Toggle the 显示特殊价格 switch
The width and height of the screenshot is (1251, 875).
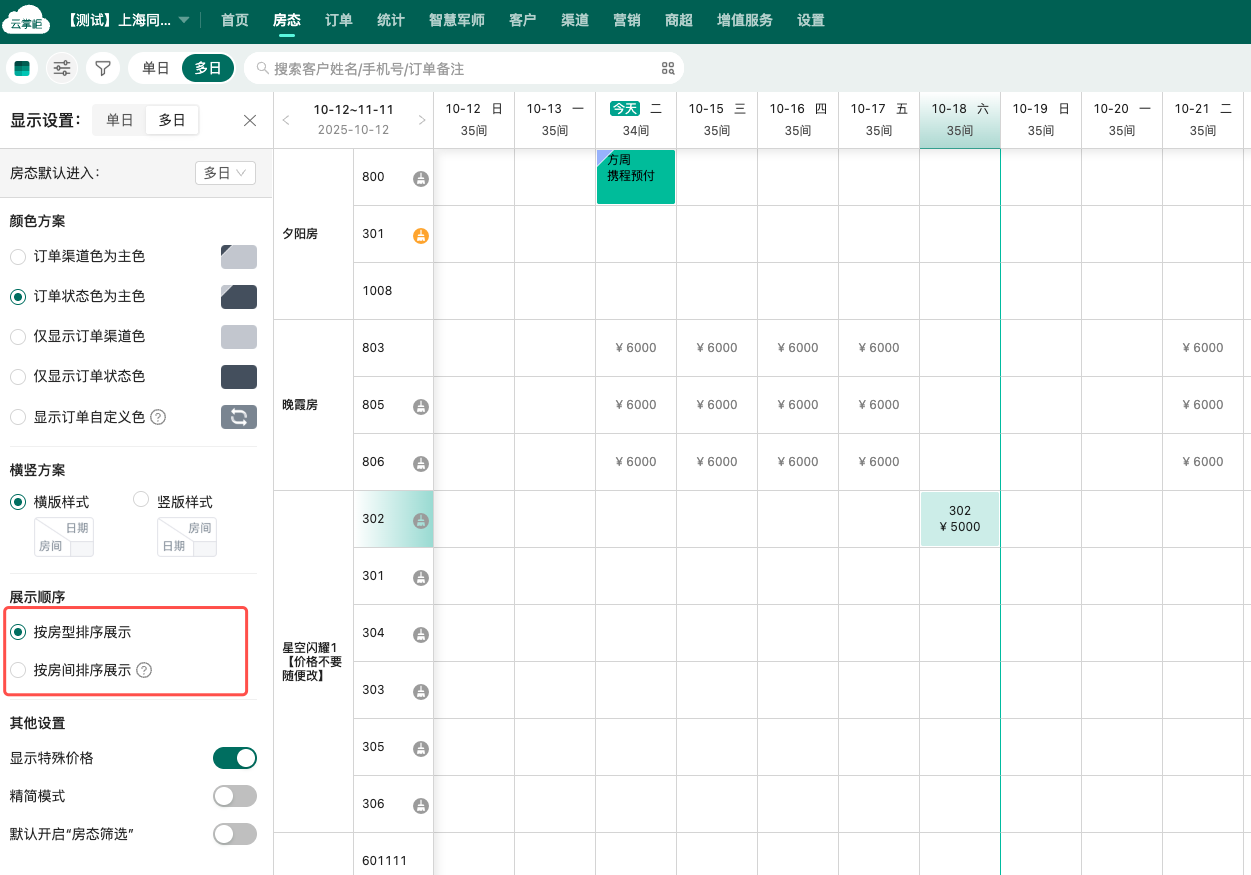(x=235, y=758)
